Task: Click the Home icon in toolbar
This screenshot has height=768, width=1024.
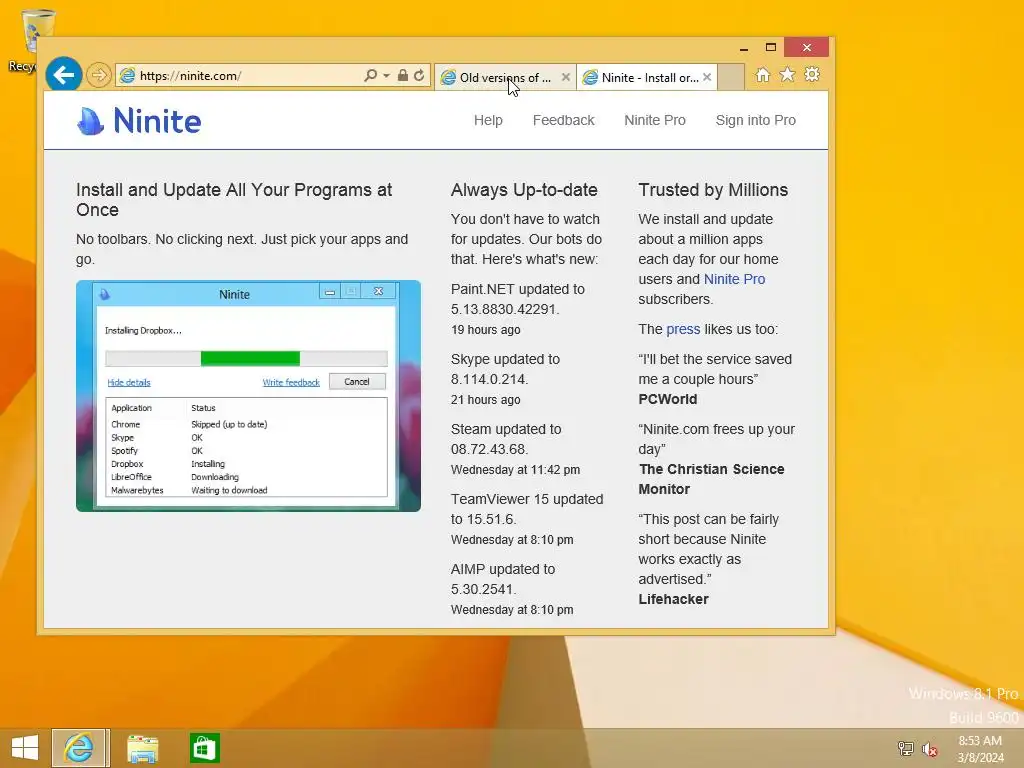Action: [763, 74]
